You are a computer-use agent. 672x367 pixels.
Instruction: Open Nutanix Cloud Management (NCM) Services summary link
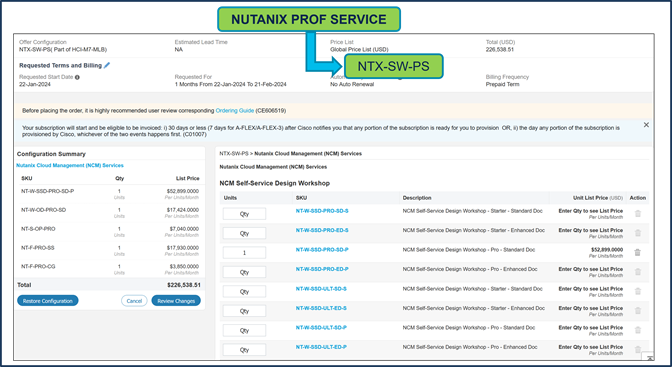[70, 165]
